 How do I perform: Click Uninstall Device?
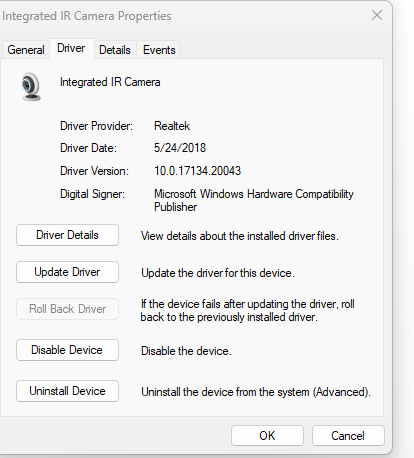point(67,391)
